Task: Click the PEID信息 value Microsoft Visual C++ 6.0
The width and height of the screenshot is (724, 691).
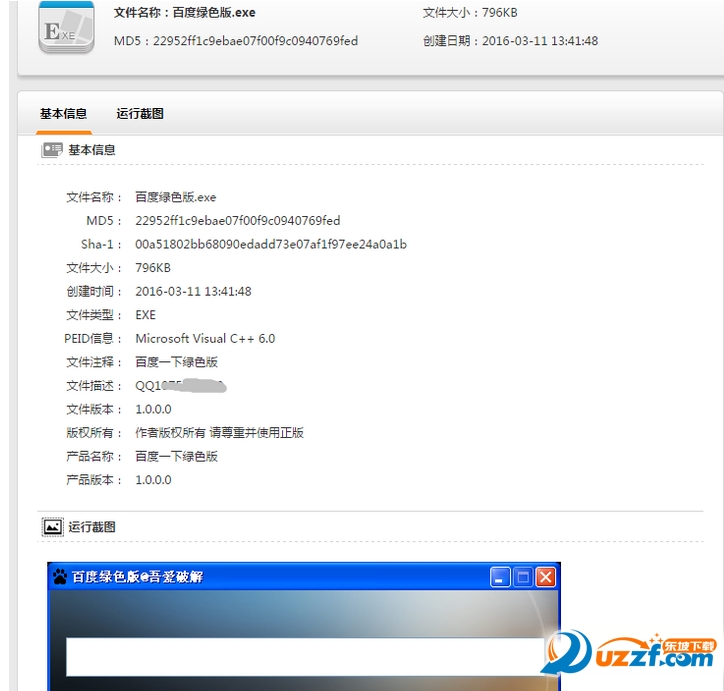Action: click(205, 338)
